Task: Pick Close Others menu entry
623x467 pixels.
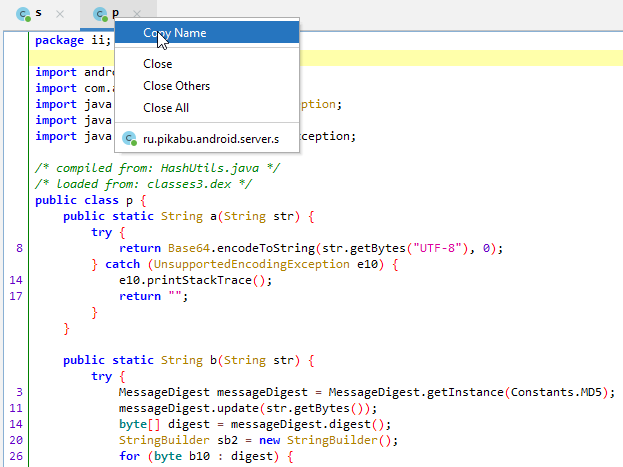Action: pyautogui.click(x=176, y=86)
